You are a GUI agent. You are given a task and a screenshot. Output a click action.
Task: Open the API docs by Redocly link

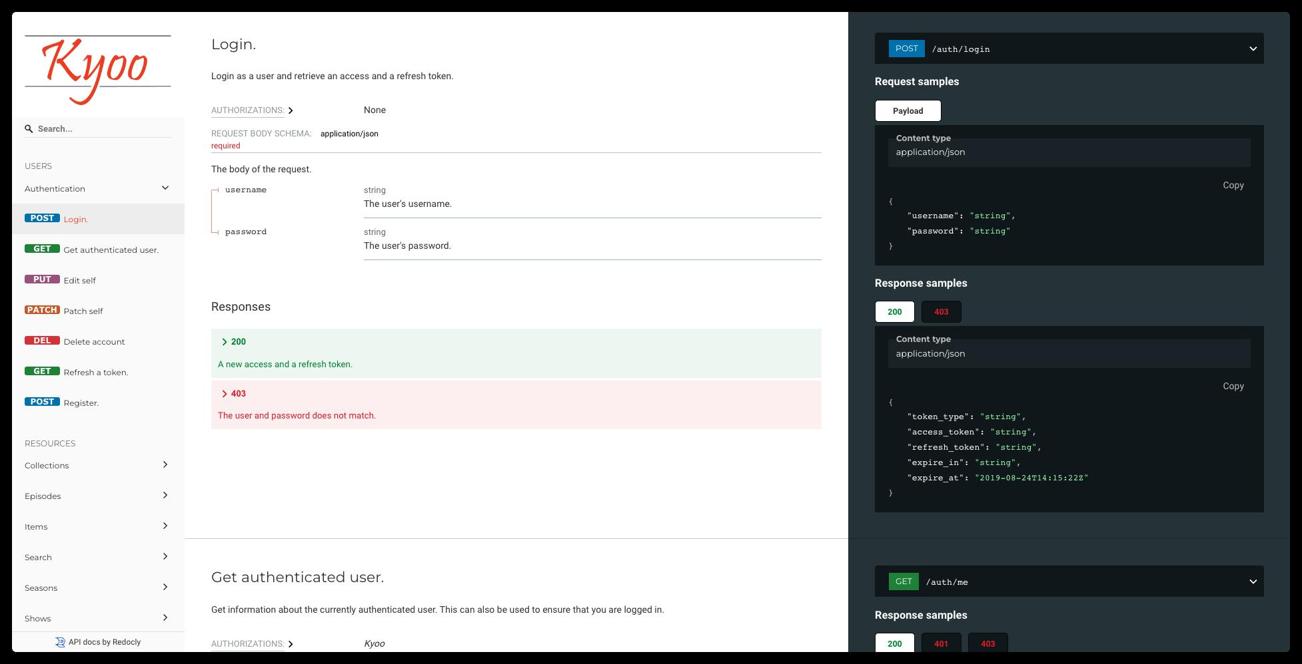pos(104,642)
